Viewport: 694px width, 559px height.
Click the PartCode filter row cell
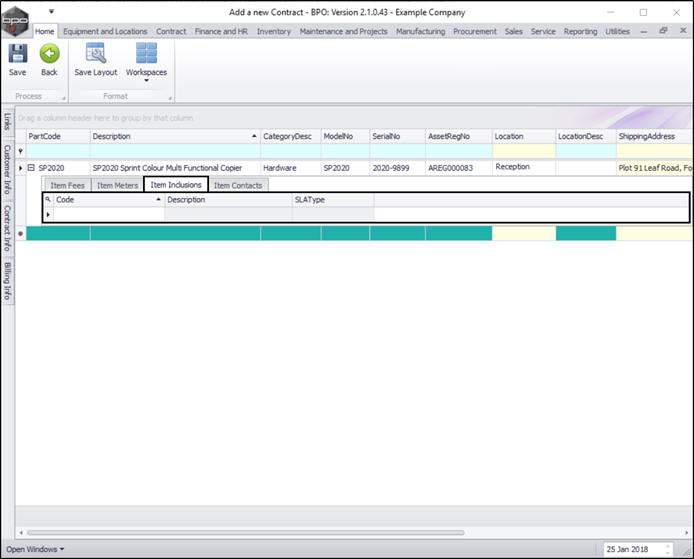point(58,151)
